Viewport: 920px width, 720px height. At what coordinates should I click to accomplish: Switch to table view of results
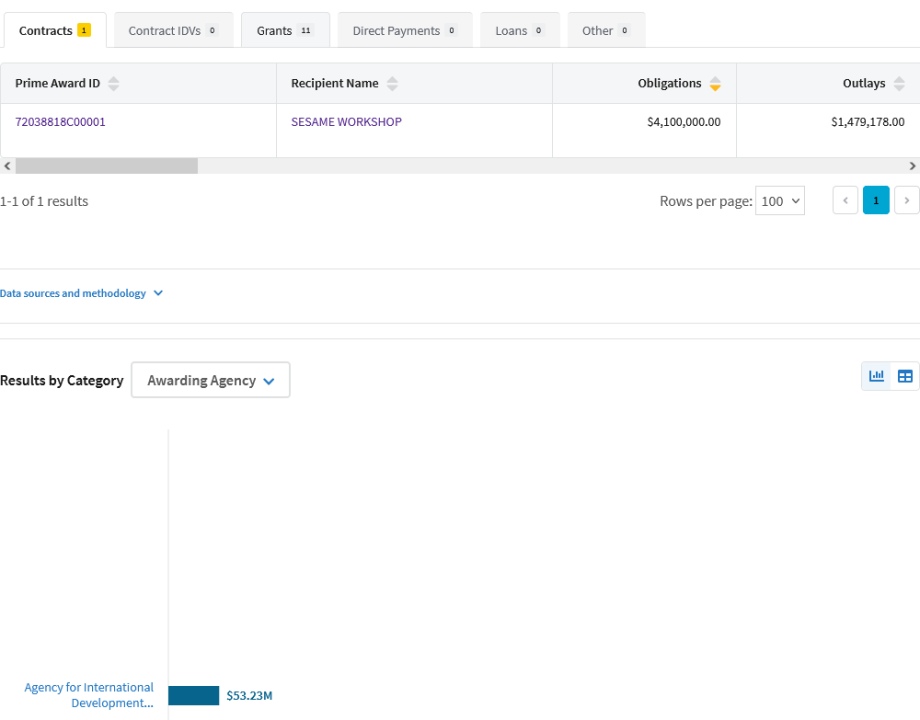point(905,376)
